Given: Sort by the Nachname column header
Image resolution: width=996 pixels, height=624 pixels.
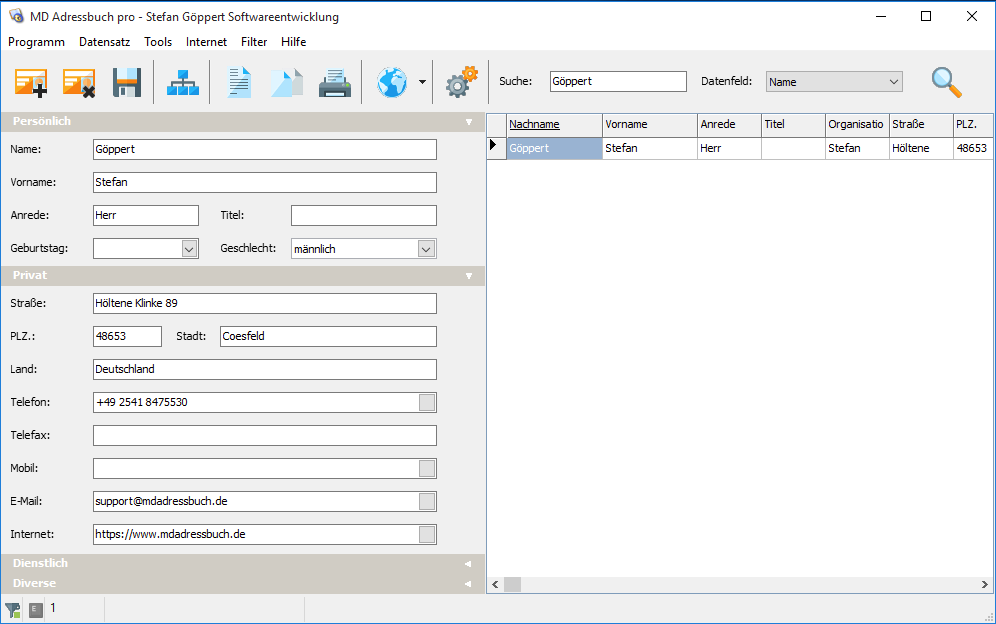Looking at the screenshot, I should point(534,124).
